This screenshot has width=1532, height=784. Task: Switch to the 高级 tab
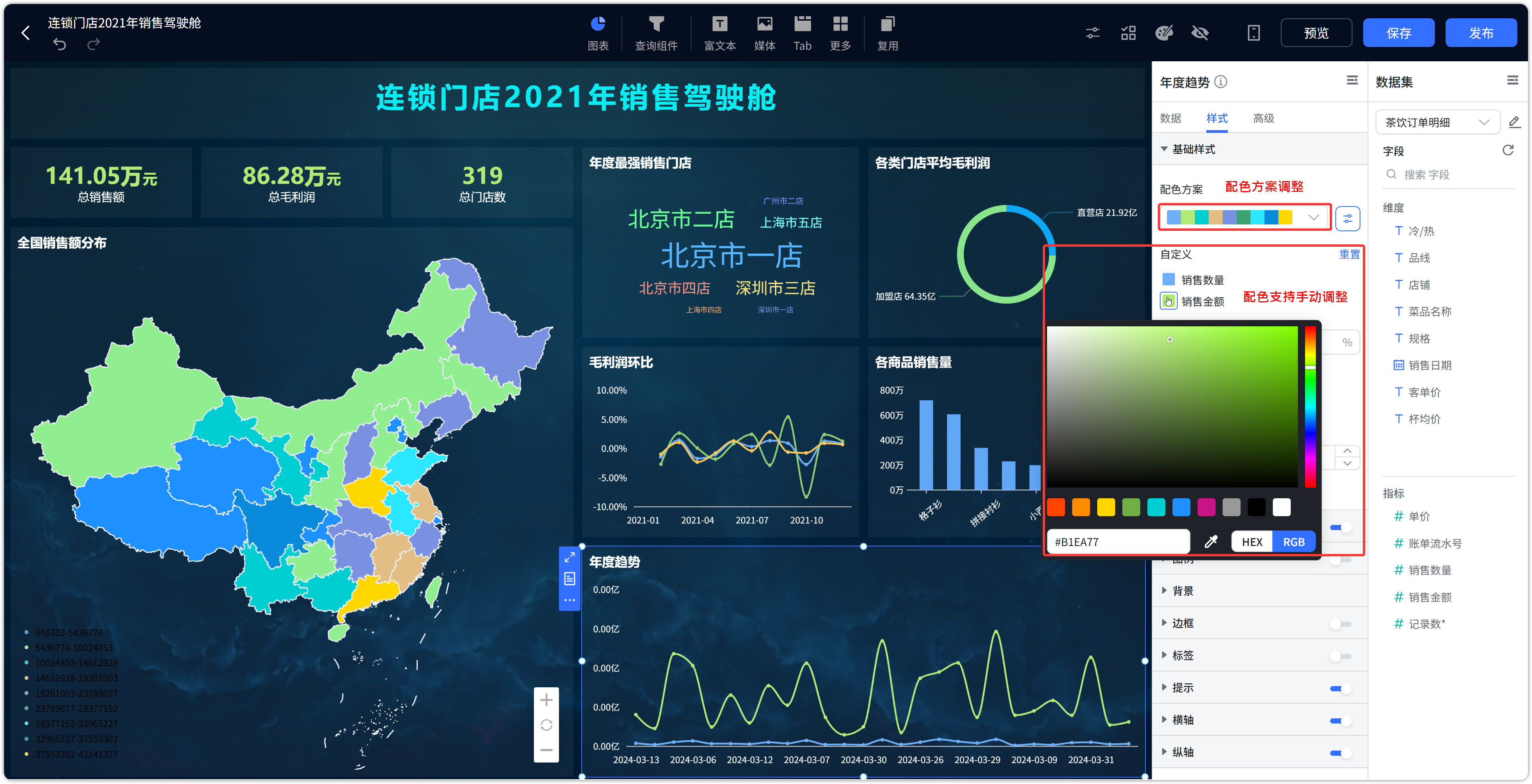click(x=1263, y=118)
